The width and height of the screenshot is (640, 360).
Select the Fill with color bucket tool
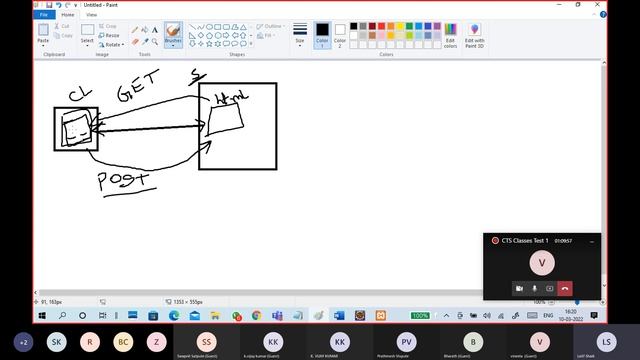(145, 30)
